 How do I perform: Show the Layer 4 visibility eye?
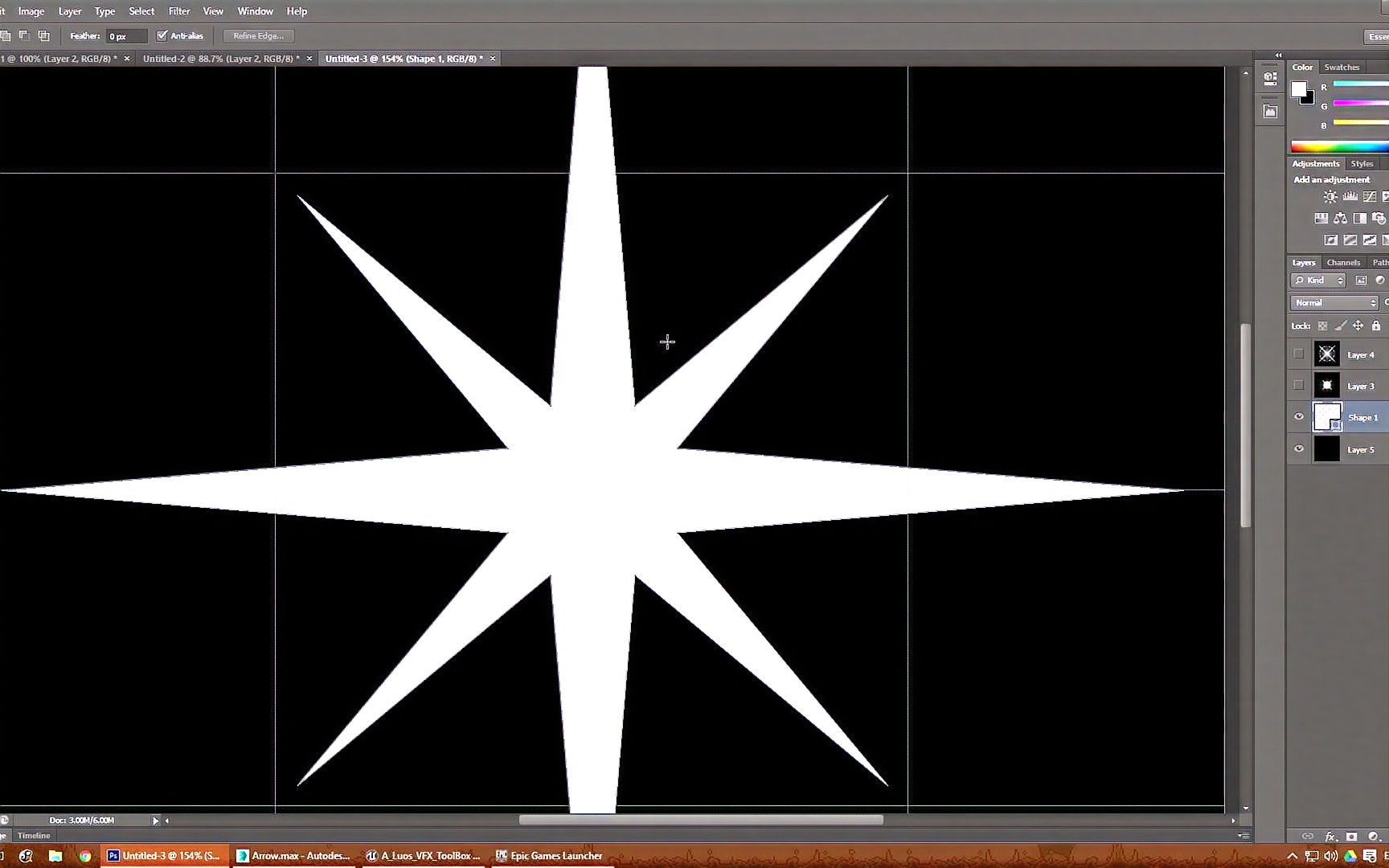click(x=1298, y=354)
